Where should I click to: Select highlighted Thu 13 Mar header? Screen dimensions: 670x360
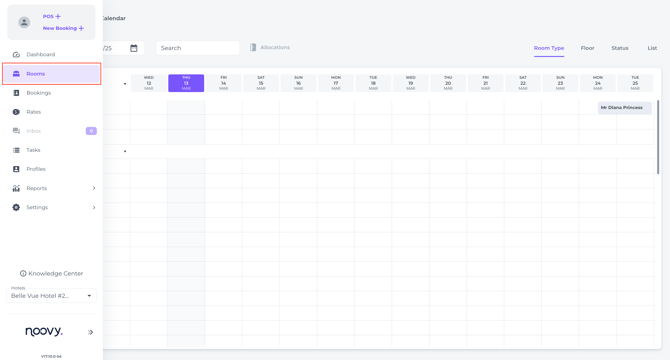coord(186,83)
